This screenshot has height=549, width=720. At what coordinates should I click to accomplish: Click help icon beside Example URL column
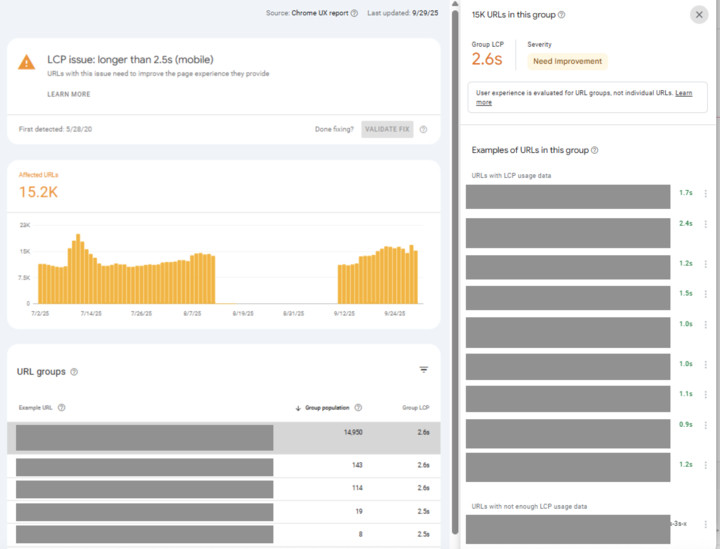pos(62,408)
